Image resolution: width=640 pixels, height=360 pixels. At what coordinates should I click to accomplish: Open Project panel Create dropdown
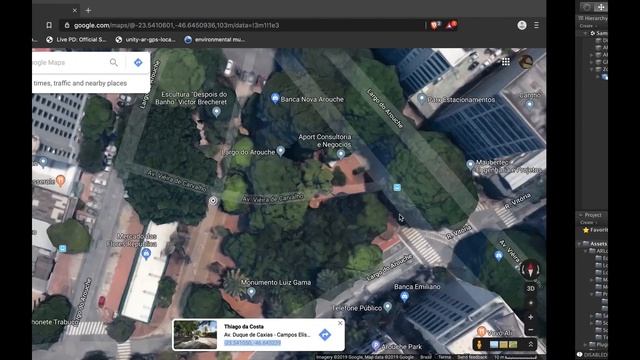coord(588,222)
